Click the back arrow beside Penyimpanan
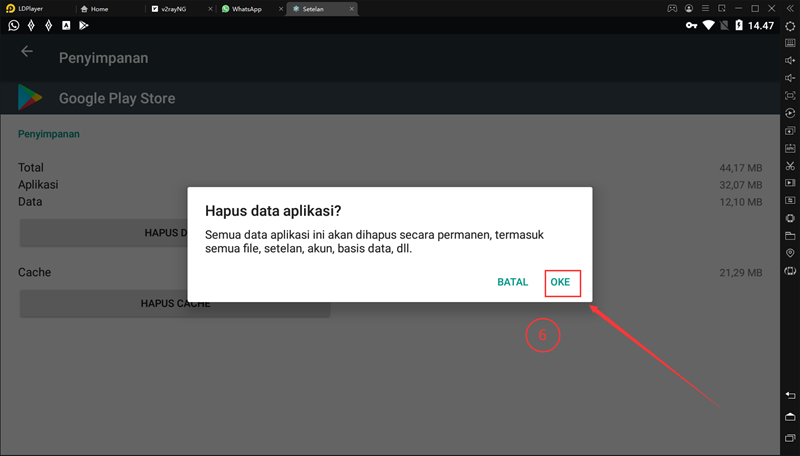The height and width of the screenshot is (456, 800). tap(27, 52)
